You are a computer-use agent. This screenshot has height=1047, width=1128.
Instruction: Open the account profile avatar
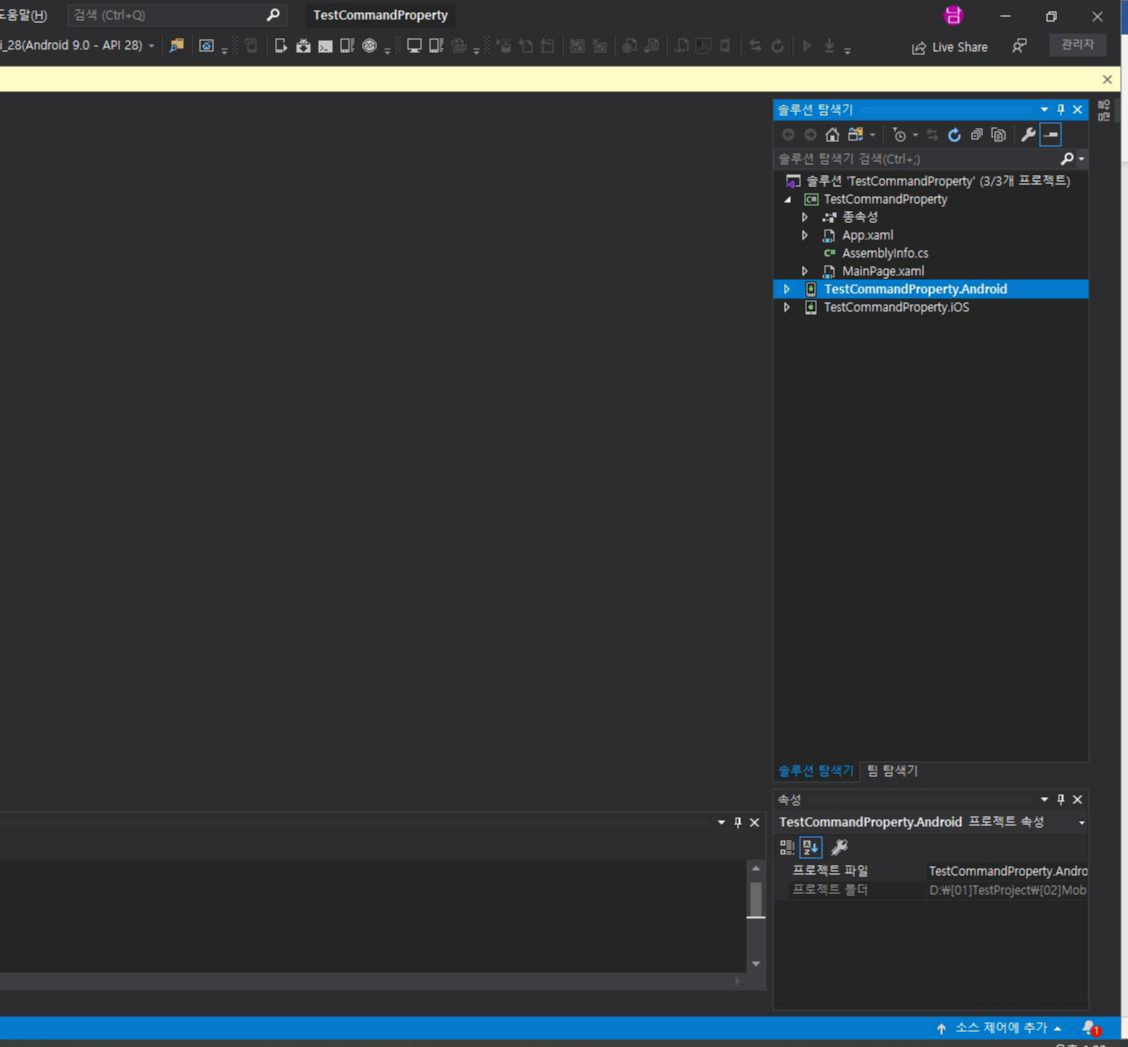[x=953, y=15]
